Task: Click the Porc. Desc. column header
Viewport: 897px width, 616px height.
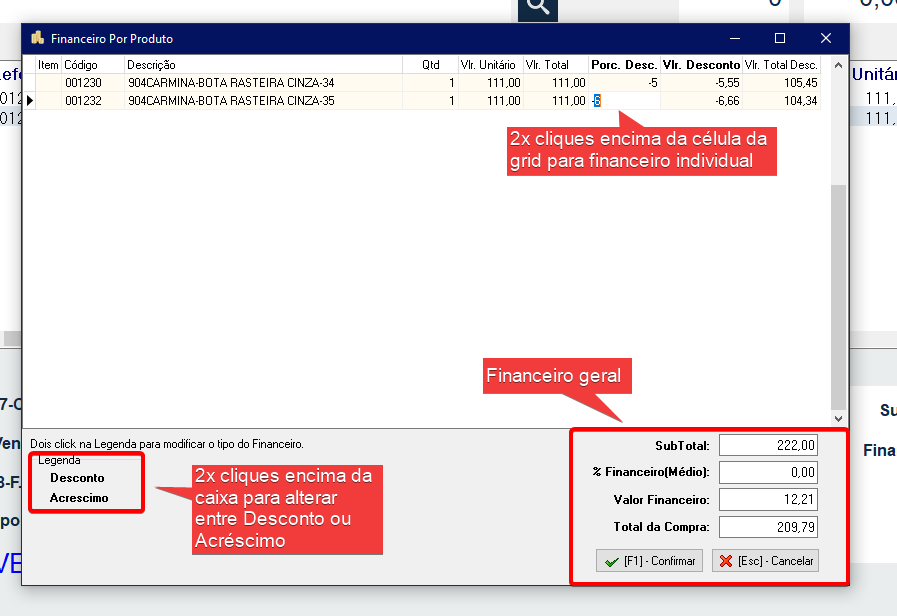Action: pyautogui.click(x=624, y=65)
